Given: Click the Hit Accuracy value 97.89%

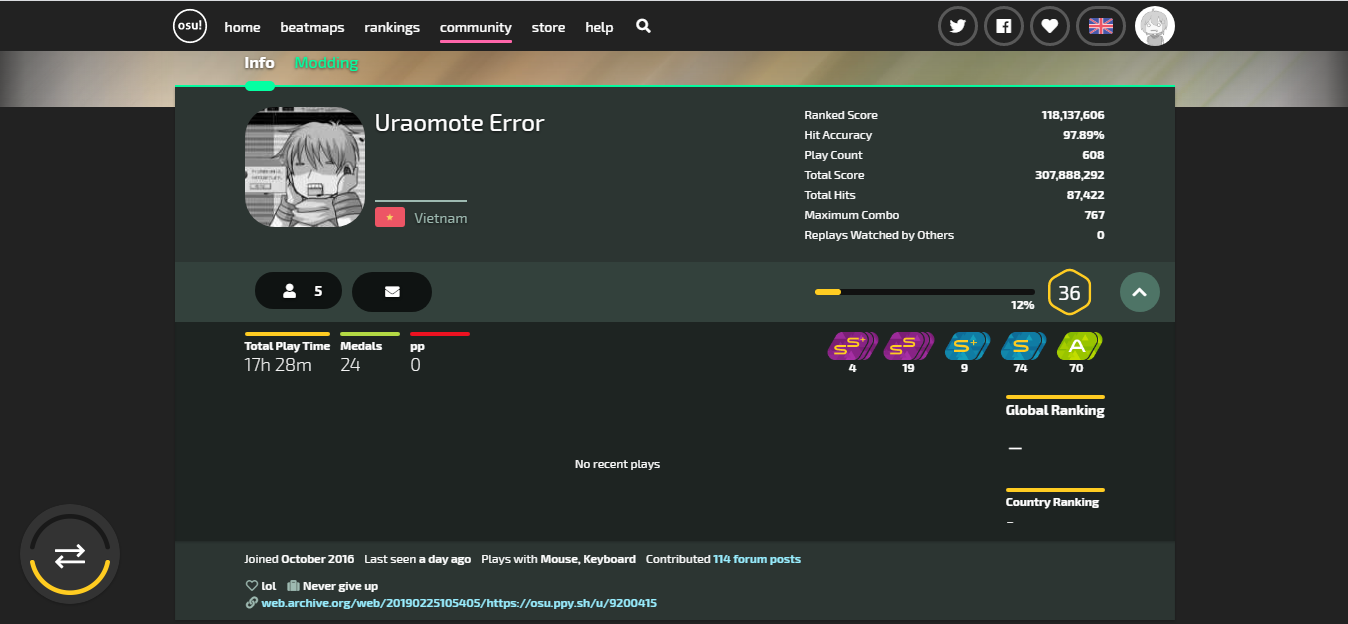Looking at the screenshot, I should (1084, 135).
